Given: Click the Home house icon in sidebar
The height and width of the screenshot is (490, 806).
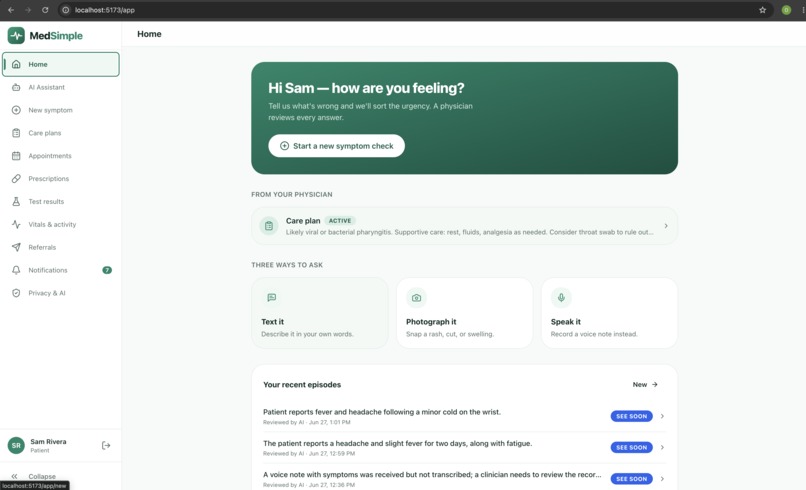Looking at the screenshot, I should point(16,64).
